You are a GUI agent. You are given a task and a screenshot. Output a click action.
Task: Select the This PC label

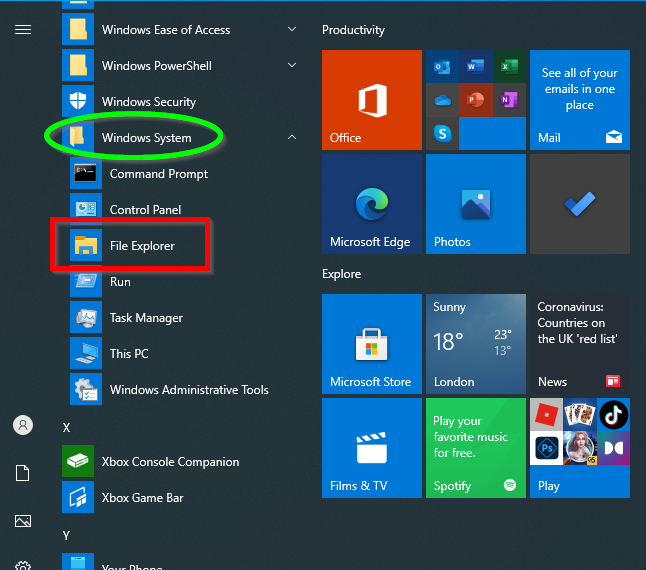[129, 353]
